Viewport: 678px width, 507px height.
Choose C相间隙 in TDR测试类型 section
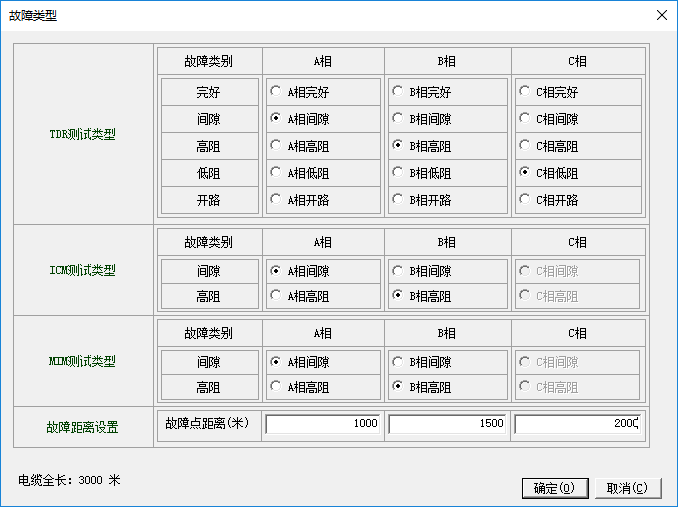(525, 119)
